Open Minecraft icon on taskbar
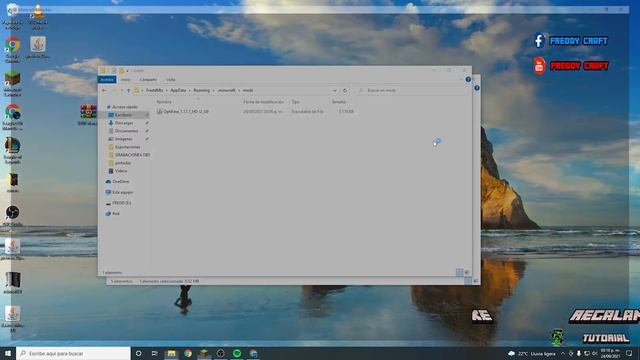 204,353
